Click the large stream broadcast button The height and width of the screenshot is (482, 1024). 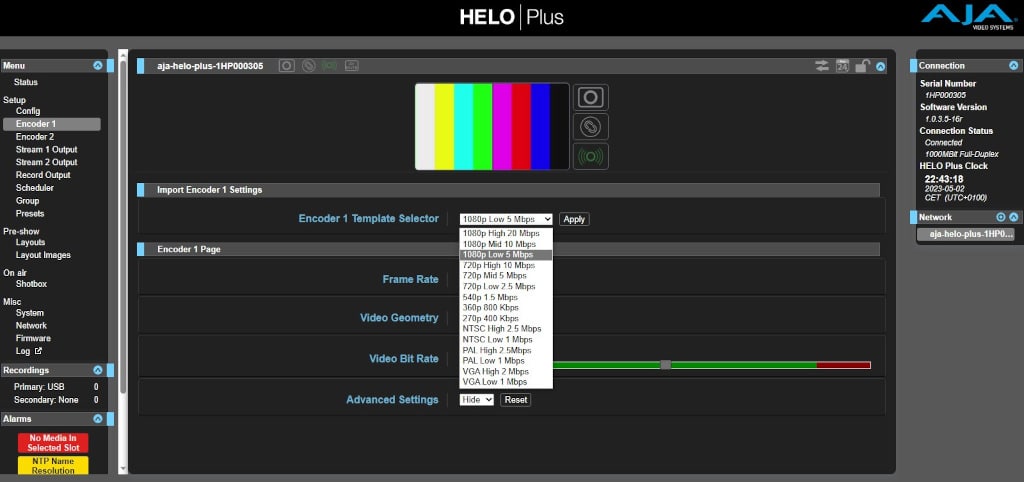point(591,156)
